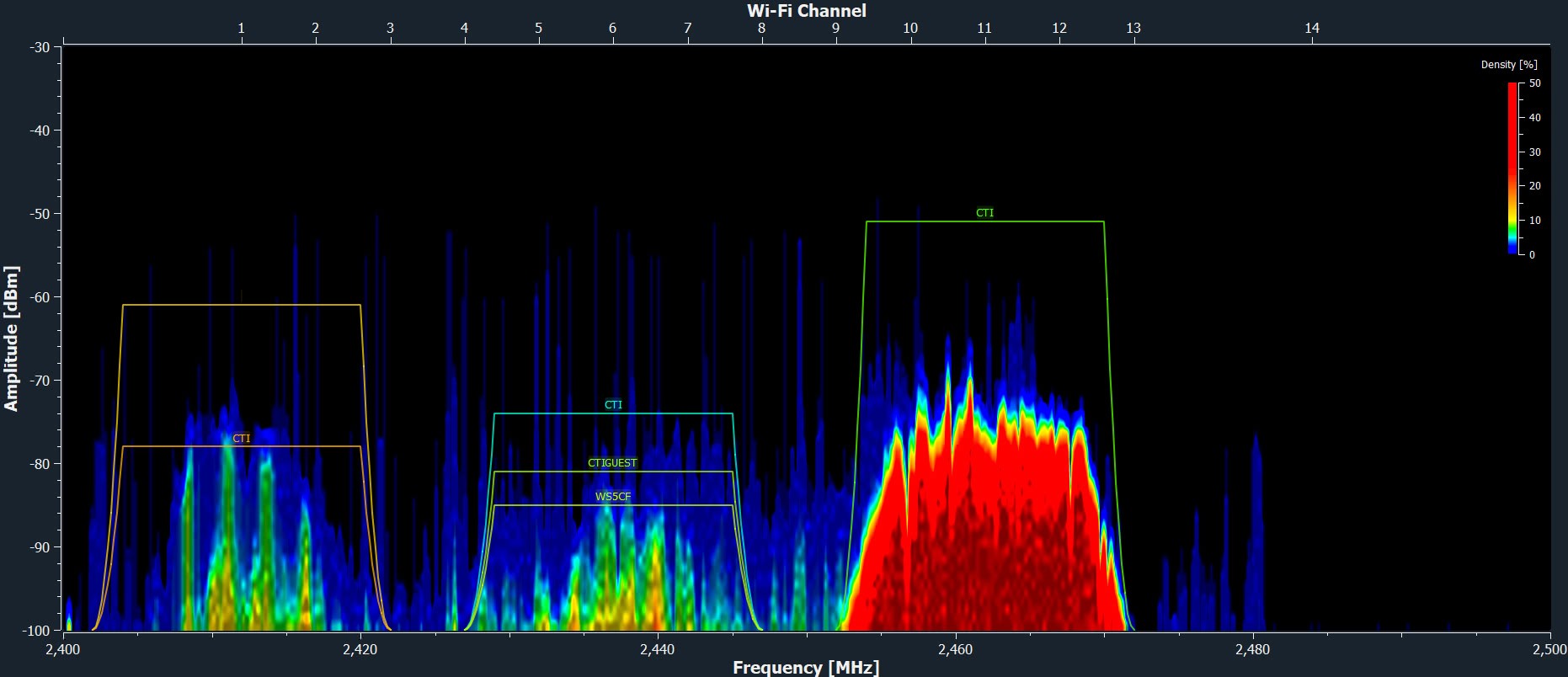Click the 50 value on density legend
1568x677 pixels.
pos(1535,83)
